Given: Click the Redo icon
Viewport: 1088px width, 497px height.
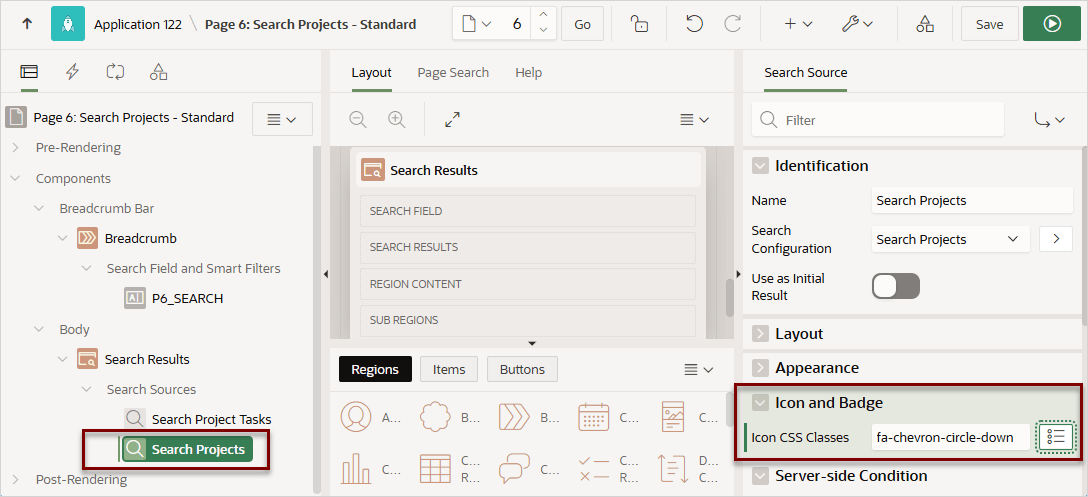Looking at the screenshot, I should point(732,24).
